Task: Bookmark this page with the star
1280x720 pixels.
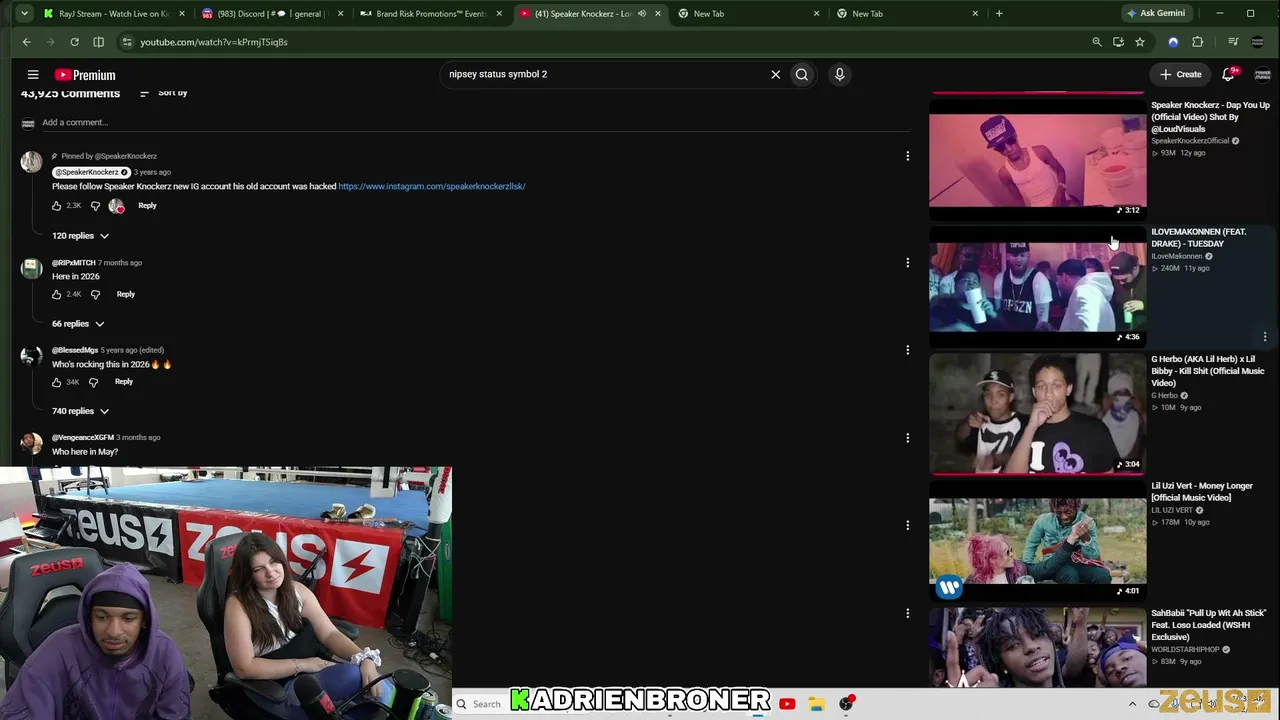Action: 1140,42
